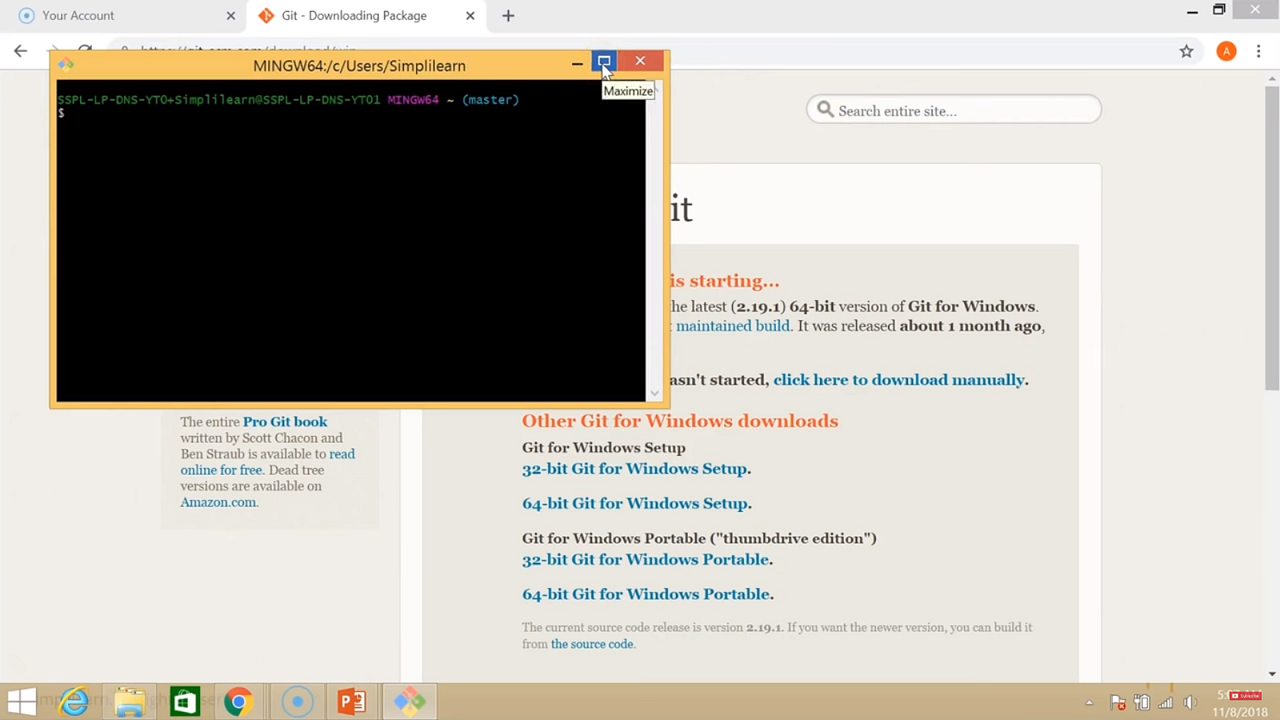1280x720 pixels.
Task: Switch to the Your Account tab
Action: (x=121, y=15)
